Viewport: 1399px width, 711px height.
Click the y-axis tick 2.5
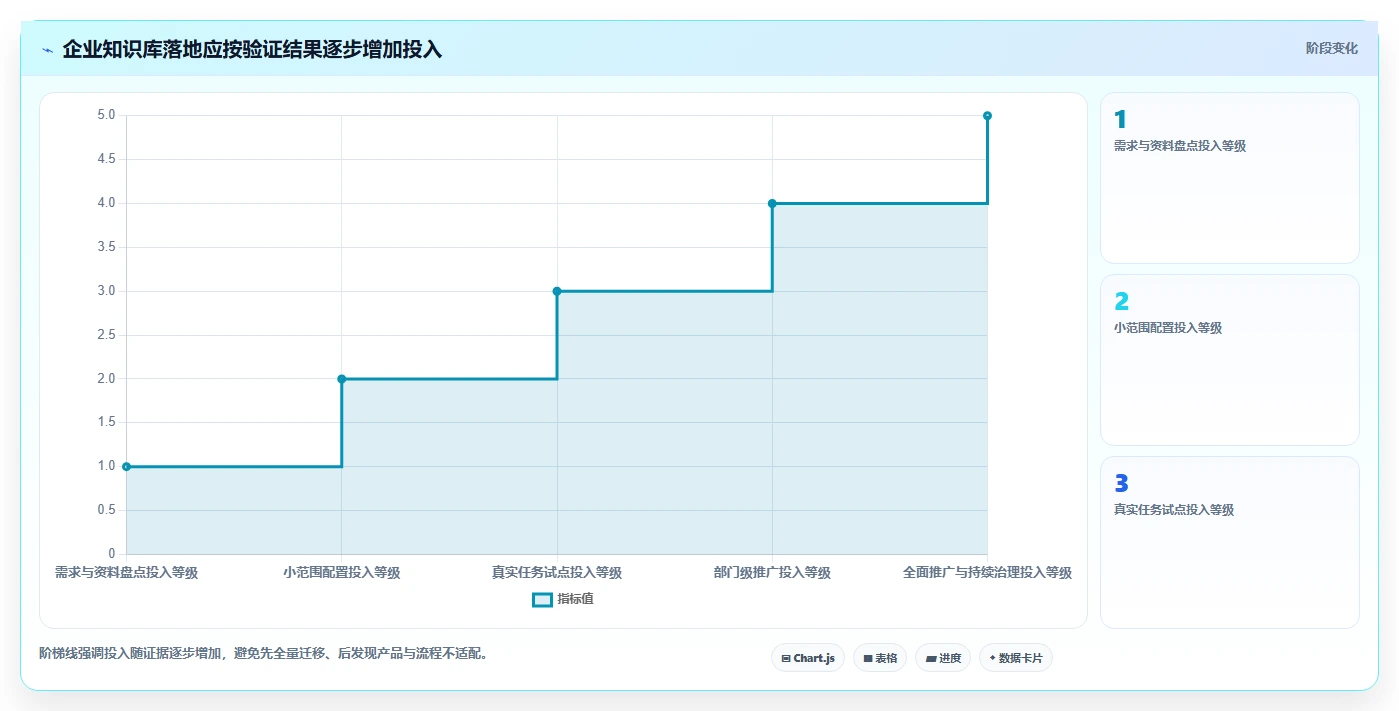106,335
